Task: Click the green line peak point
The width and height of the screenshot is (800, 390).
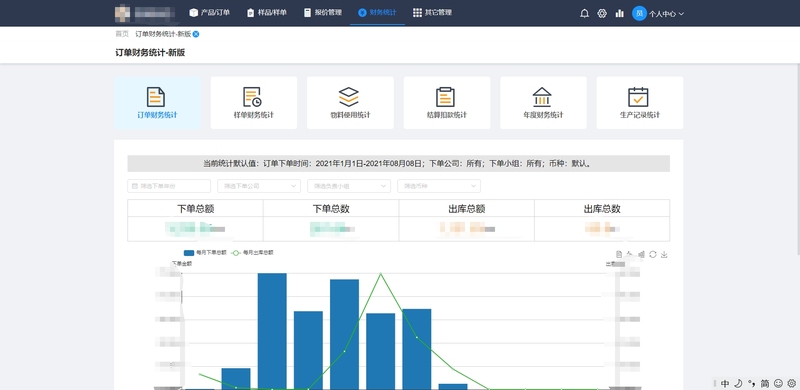Action: pyautogui.click(x=381, y=274)
